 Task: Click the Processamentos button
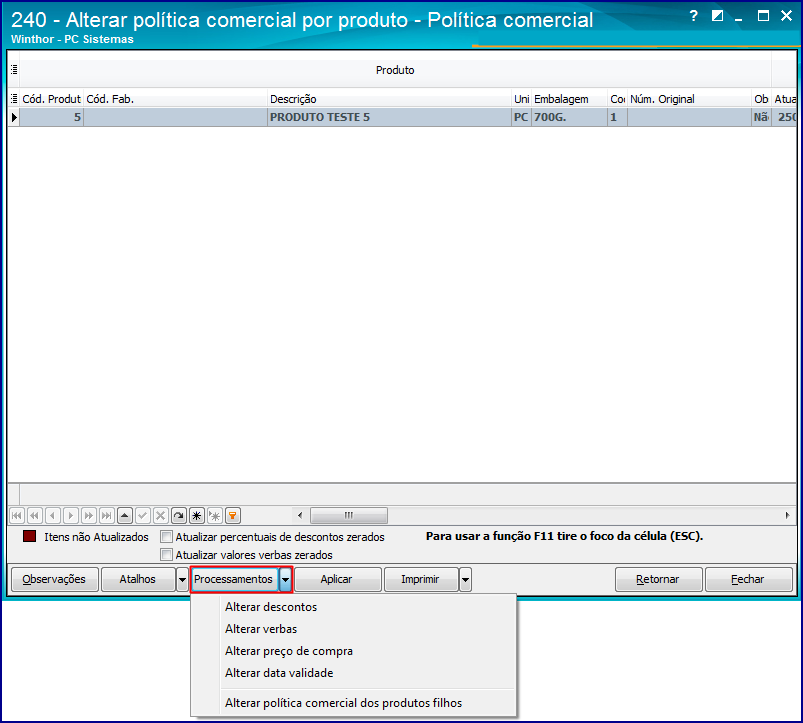point(235,580)
